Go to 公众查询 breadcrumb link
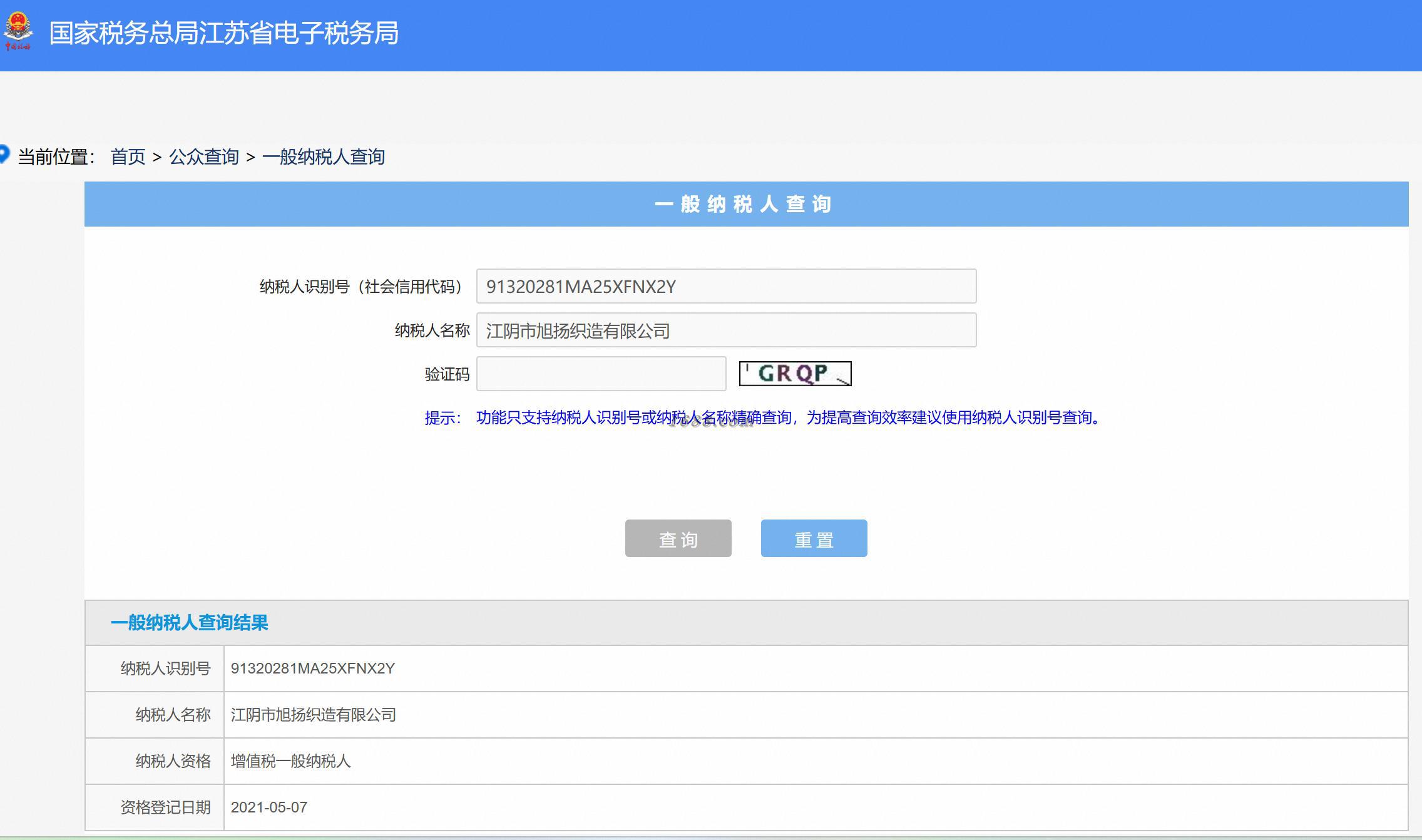Screen dimensions: 1422x840 (204, 156)
